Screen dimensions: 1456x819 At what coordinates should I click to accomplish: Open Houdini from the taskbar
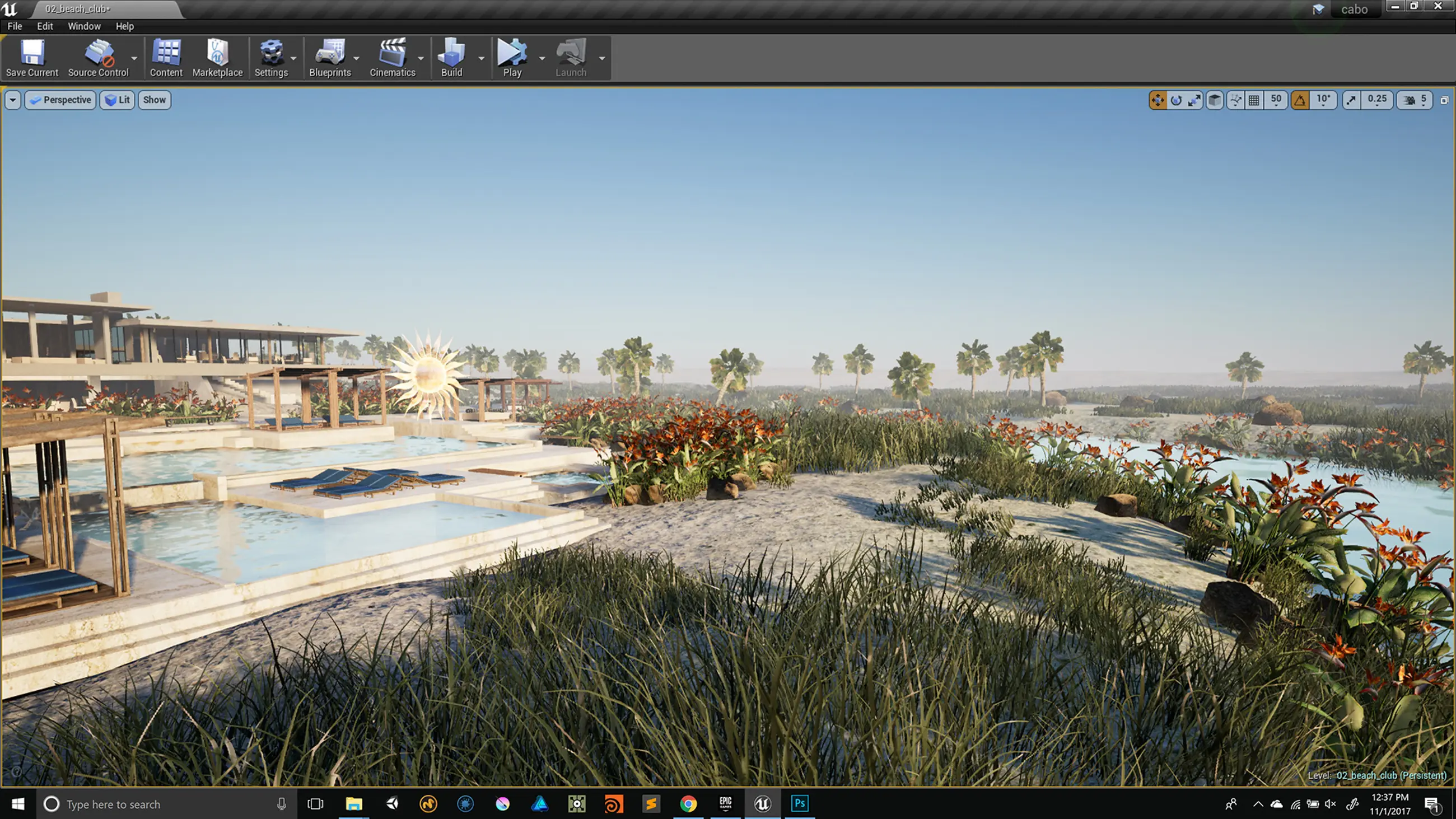pos(613,804)
